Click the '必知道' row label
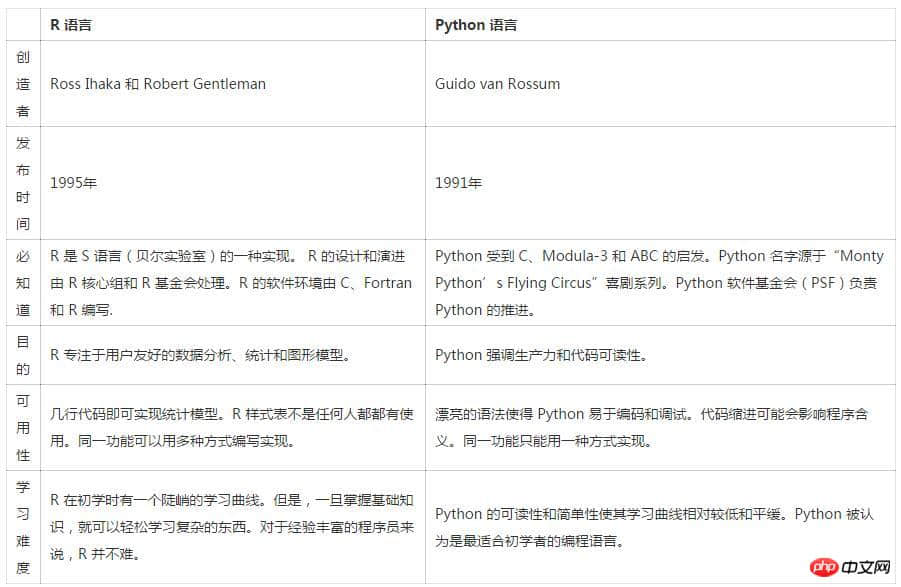The height and width of the screenshot is (587, 901). point(23,283)
